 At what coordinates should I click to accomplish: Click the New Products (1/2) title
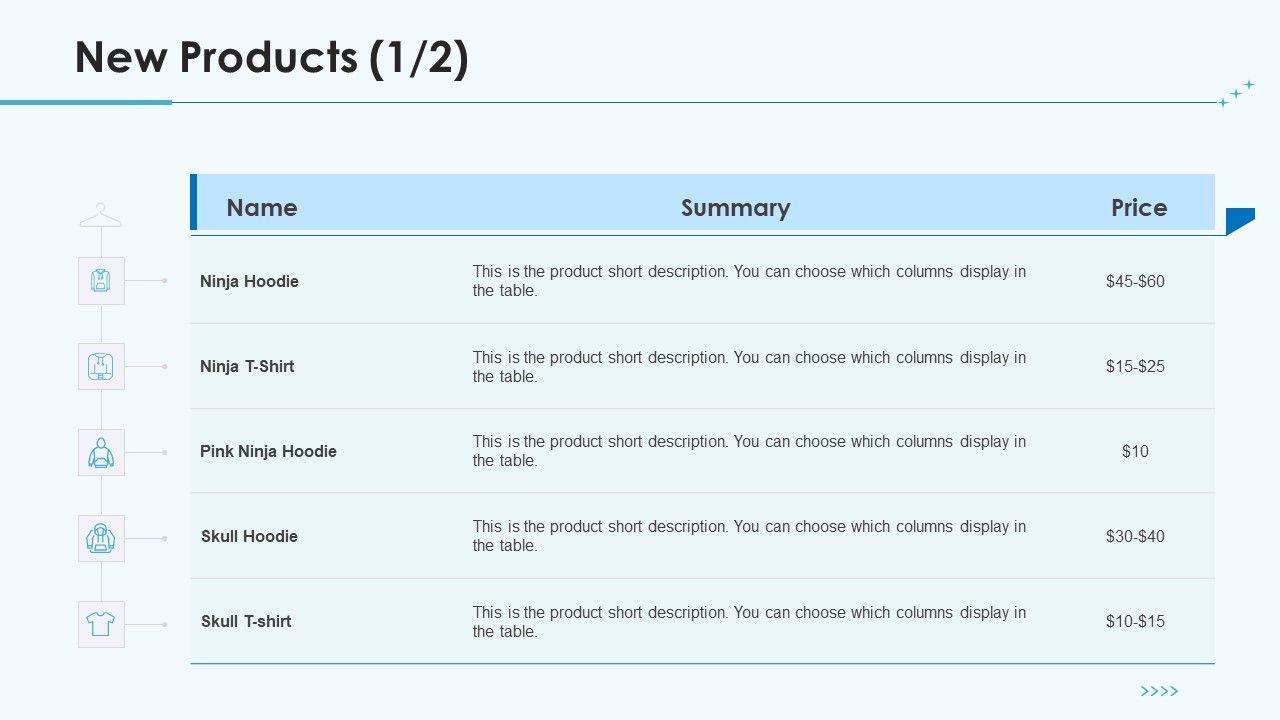[x=272, y=58]
